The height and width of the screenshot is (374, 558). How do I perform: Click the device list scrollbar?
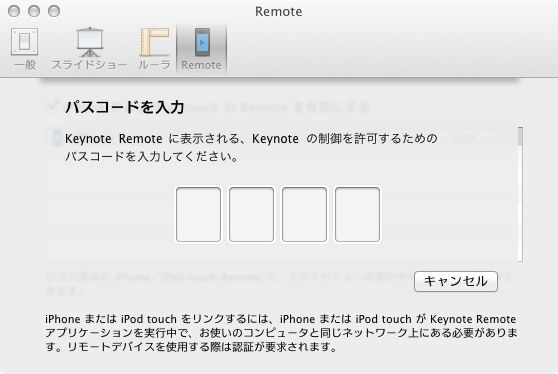pos(520,194)
